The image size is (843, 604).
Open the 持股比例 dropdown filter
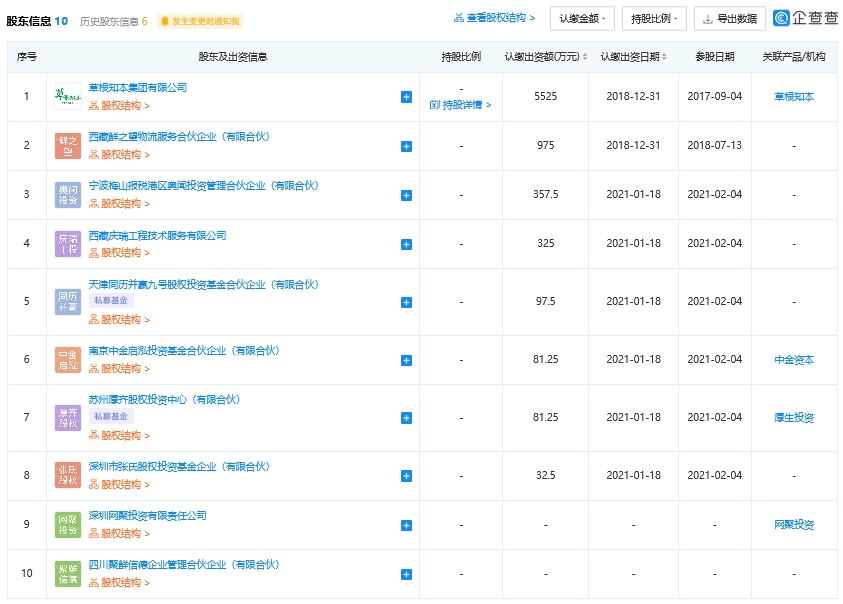point(653,19)
